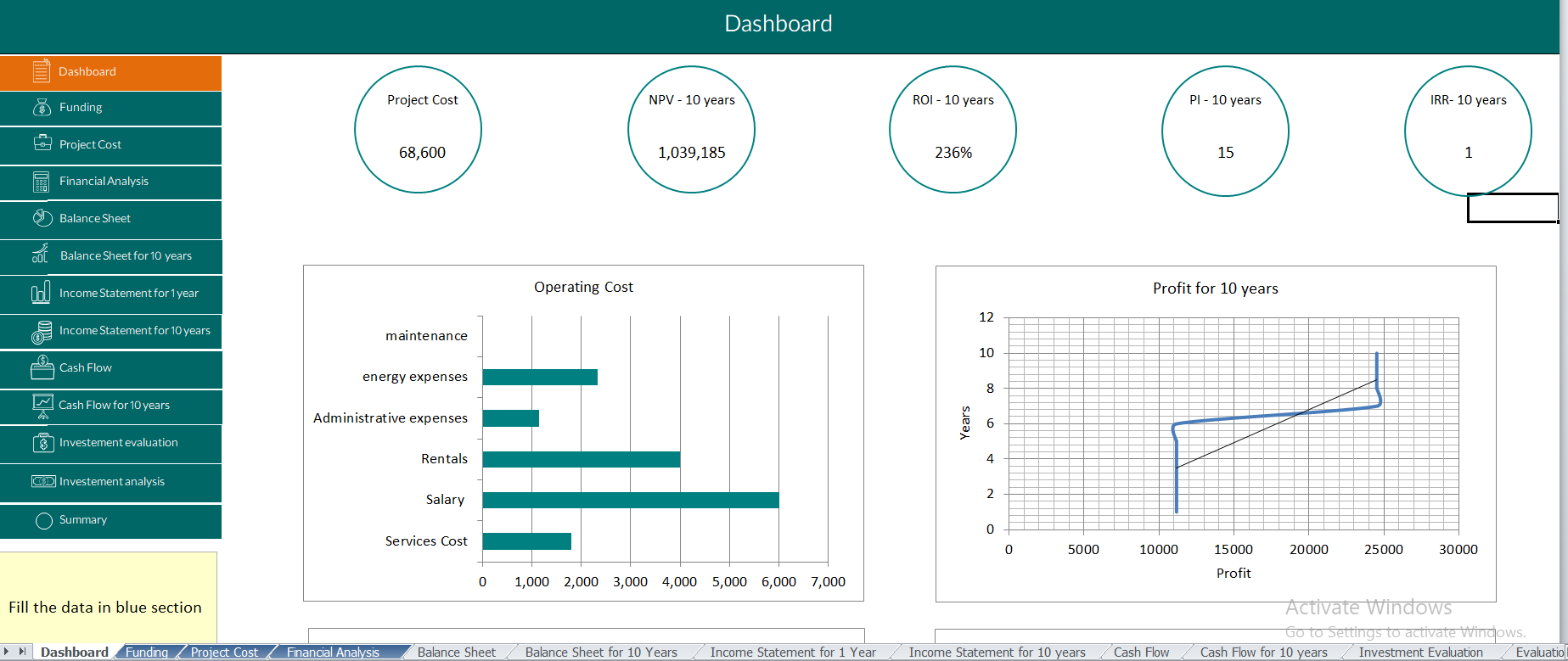1568x661 pixels.
Task: Go to Financial Analysis from sidebar
Action: coord(110,182)
